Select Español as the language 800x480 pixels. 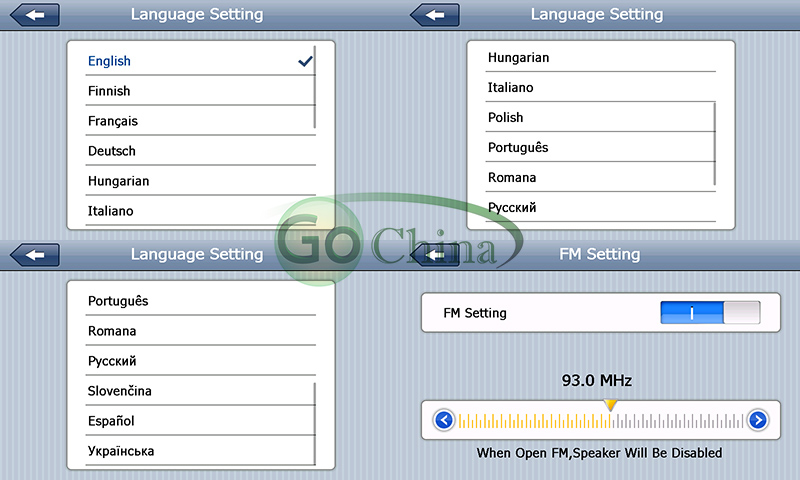(111, 421)
